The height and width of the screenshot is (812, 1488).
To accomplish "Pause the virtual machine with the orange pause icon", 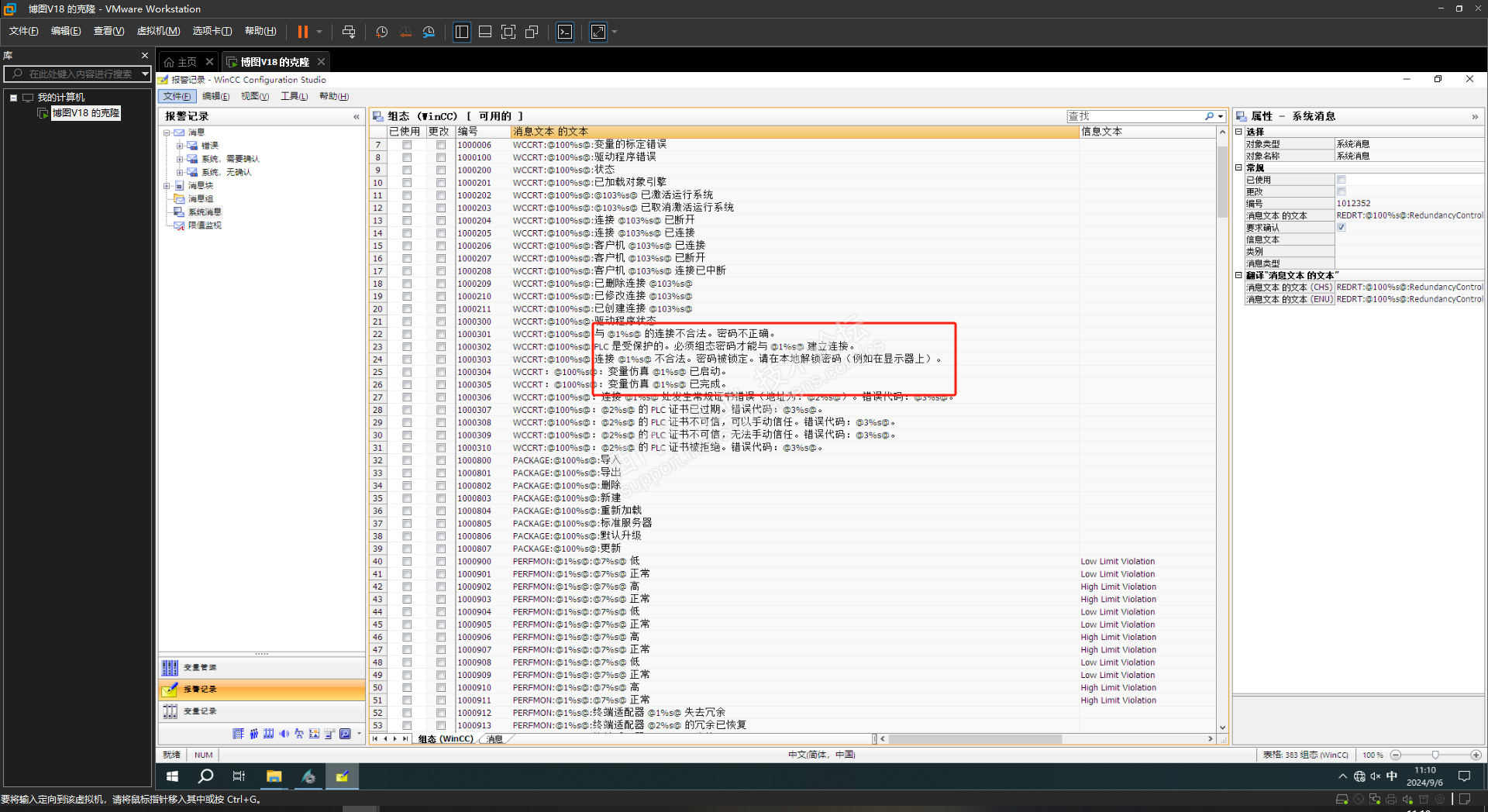I will click(303, 32).
